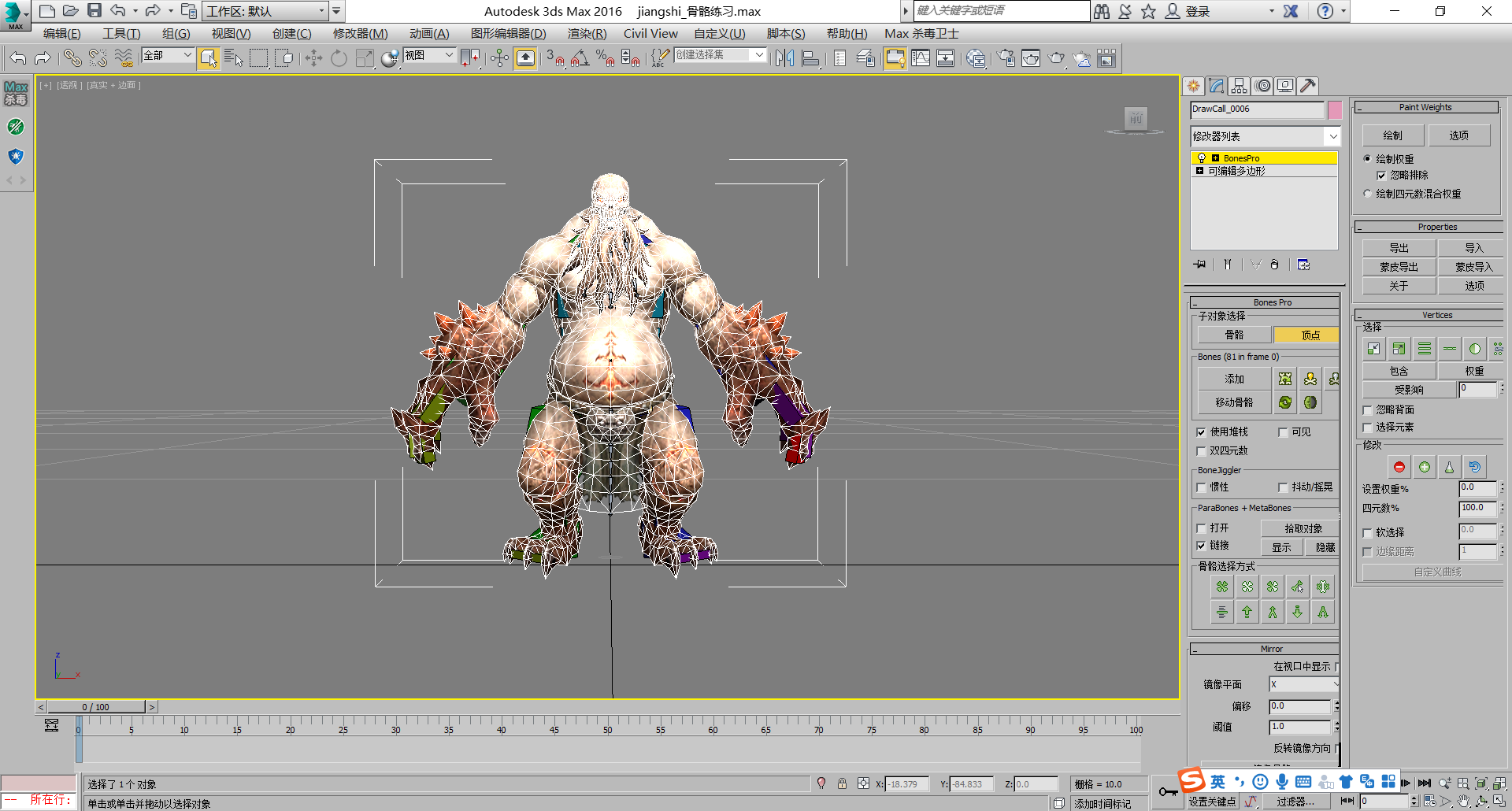
Task: Click the Align tool icon
Action: click(810, 57)
